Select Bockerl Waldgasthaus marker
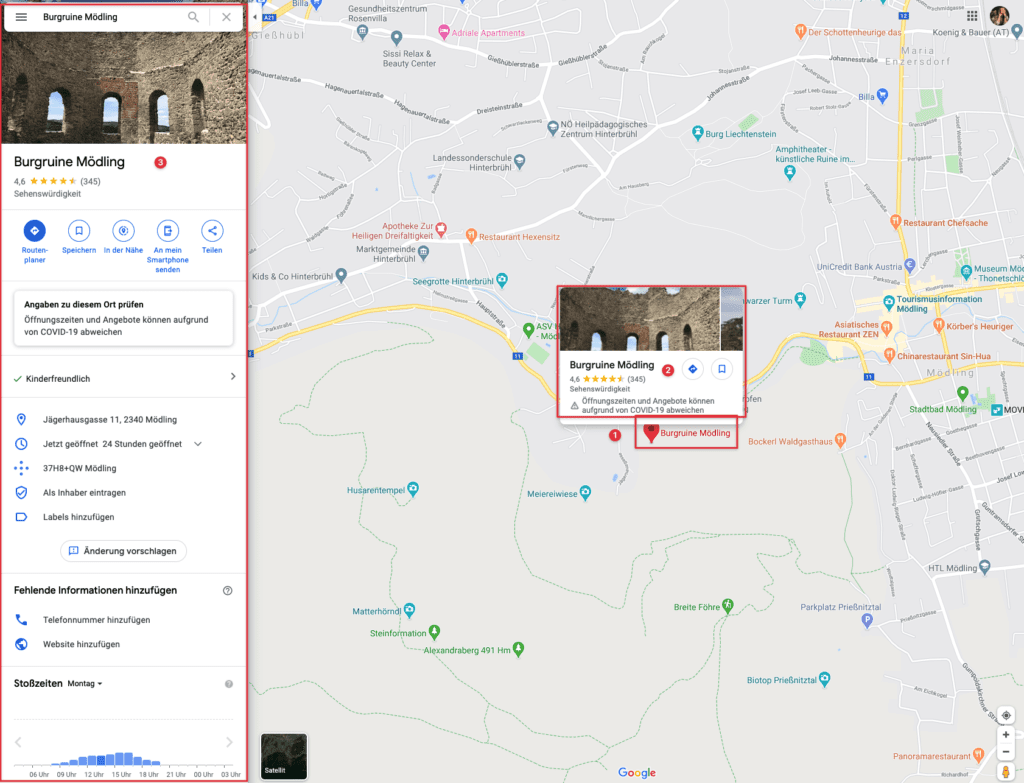The image size is (1024, 783). [x=840, y=441]
